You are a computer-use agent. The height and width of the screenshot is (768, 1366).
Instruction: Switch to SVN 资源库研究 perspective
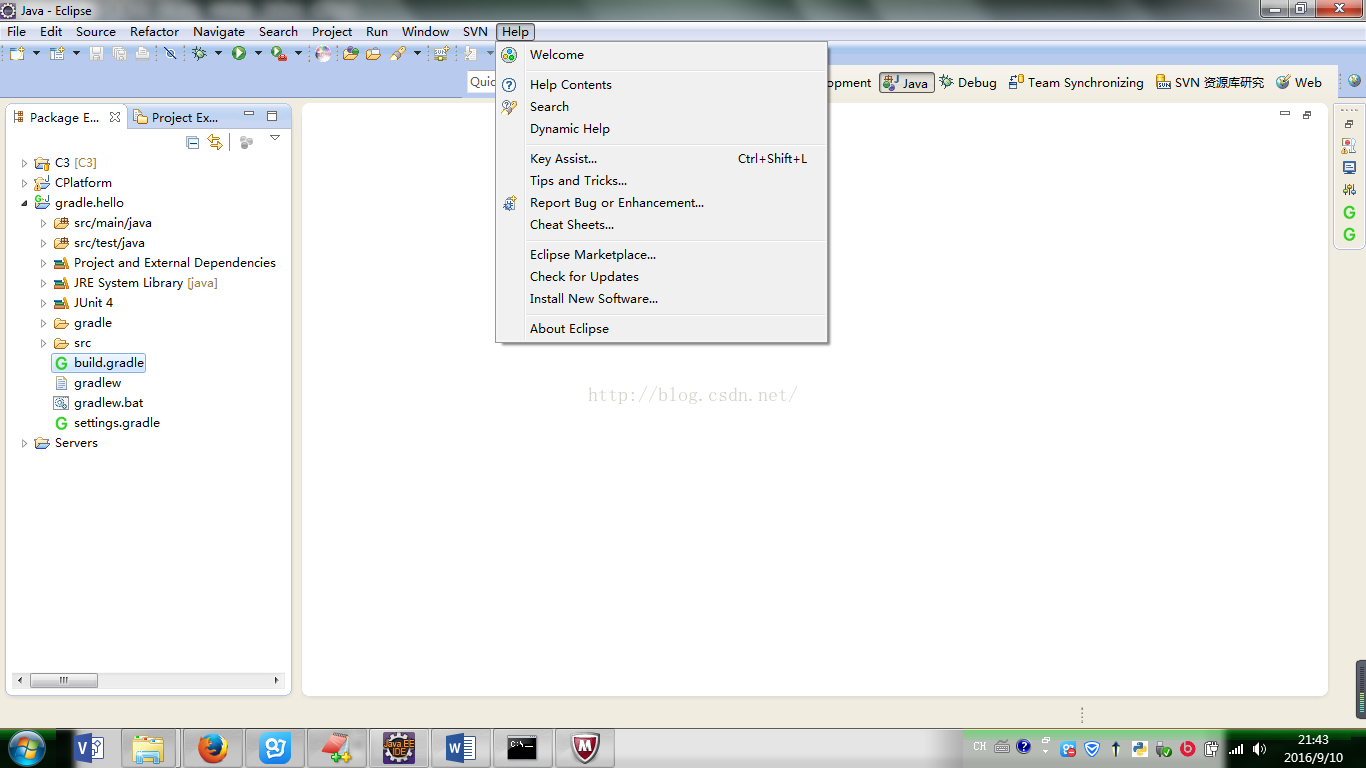click(x=1210, y=83)
